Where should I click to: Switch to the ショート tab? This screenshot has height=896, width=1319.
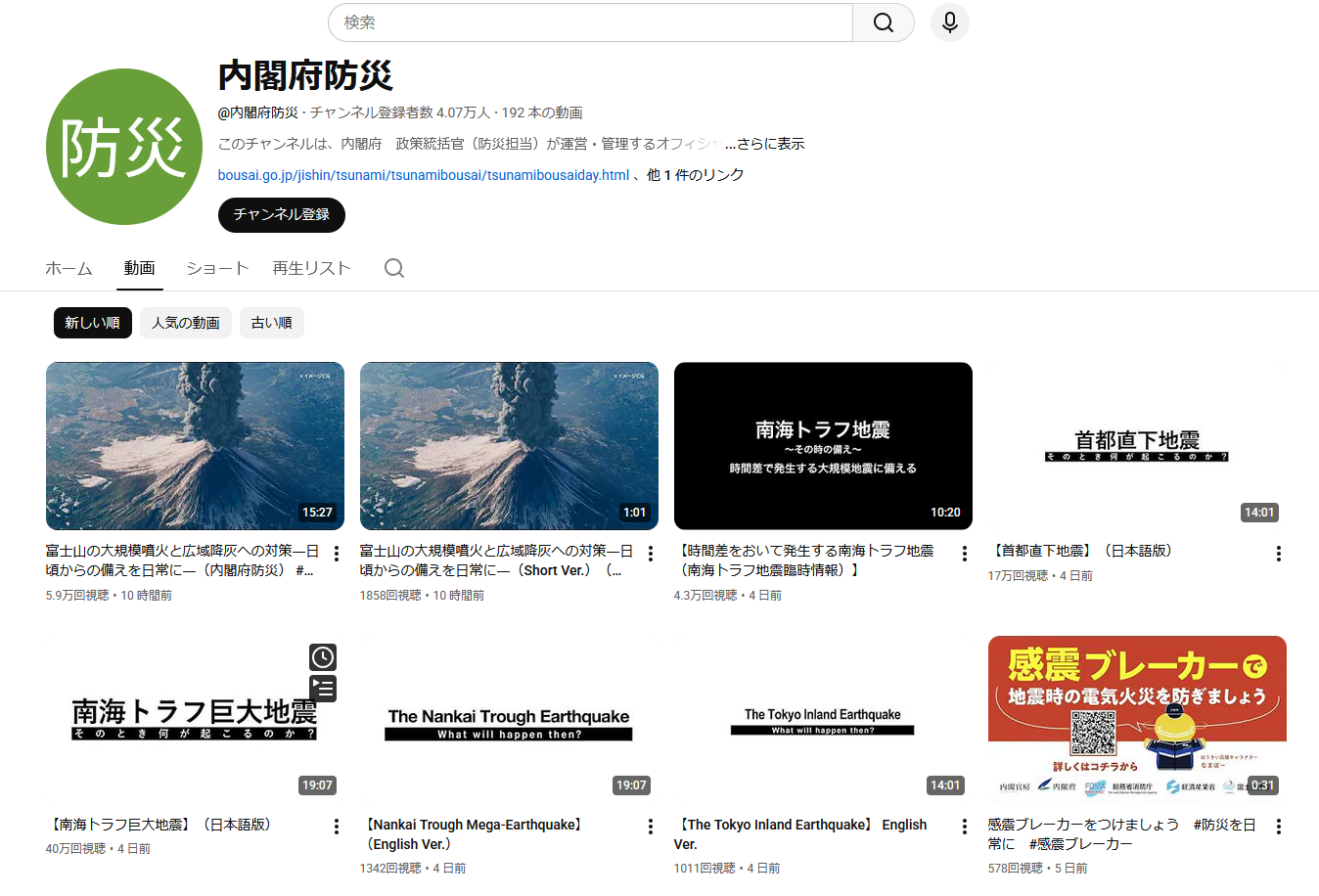[217, 268]
